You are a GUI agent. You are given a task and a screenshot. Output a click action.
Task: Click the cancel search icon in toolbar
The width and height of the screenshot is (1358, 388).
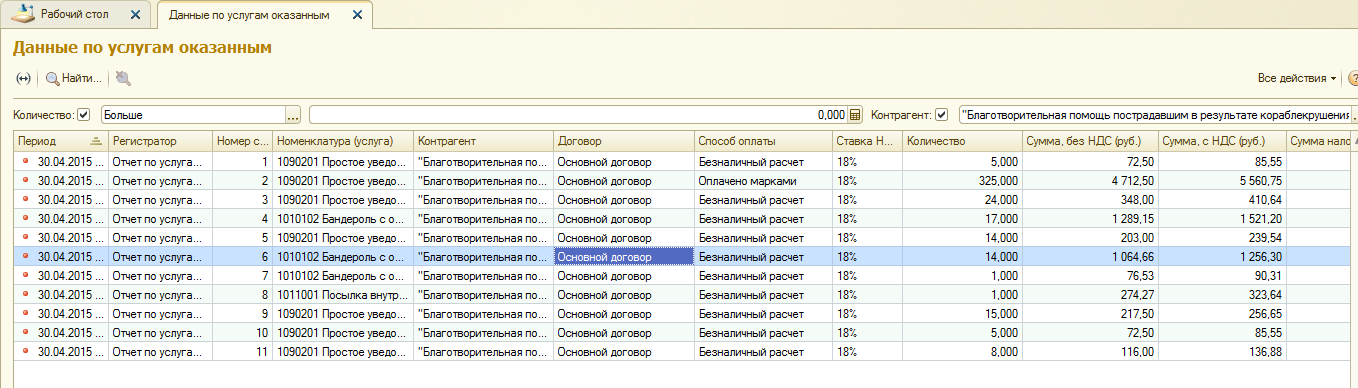[x=123, y=78]
